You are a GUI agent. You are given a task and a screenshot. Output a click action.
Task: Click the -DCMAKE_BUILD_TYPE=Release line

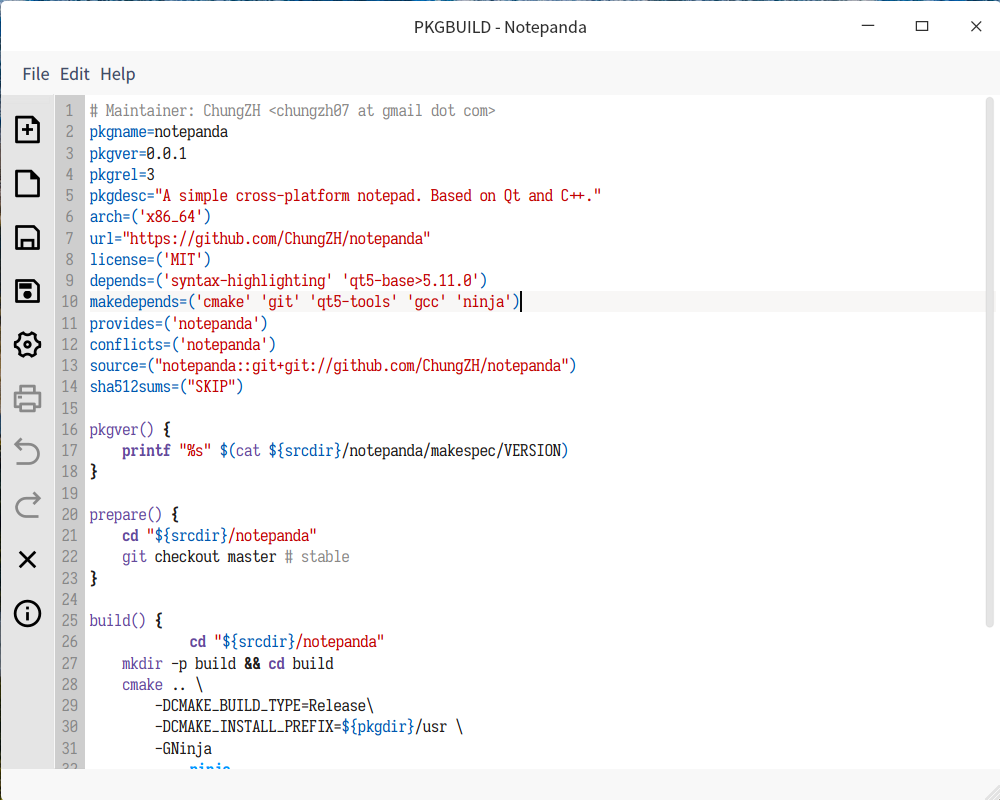264,706
